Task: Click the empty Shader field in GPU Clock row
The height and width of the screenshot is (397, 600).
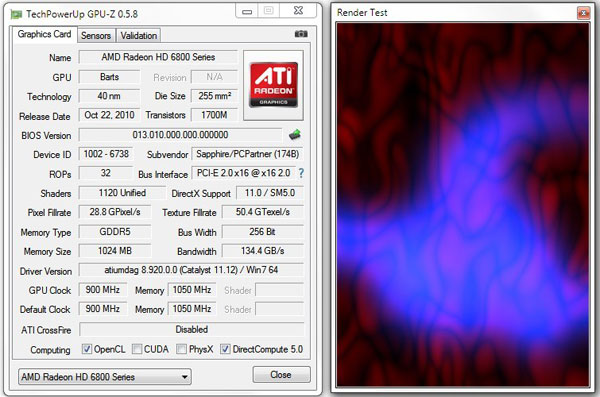Action: pos(279,290)
